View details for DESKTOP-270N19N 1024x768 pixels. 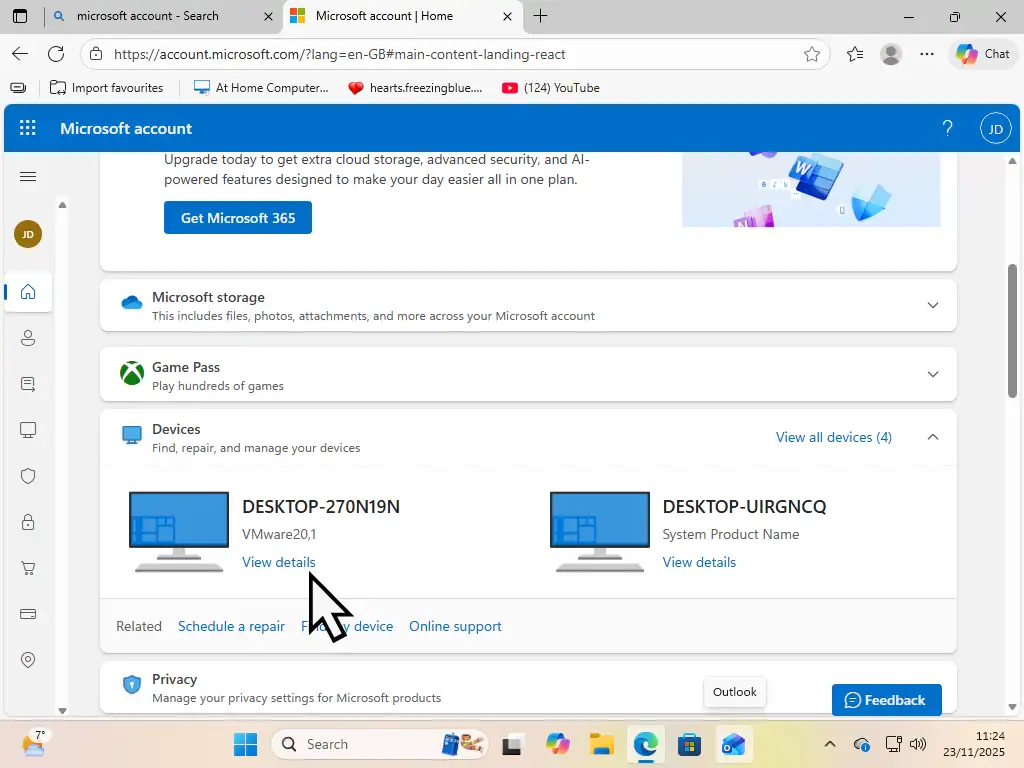coord(278,562)
